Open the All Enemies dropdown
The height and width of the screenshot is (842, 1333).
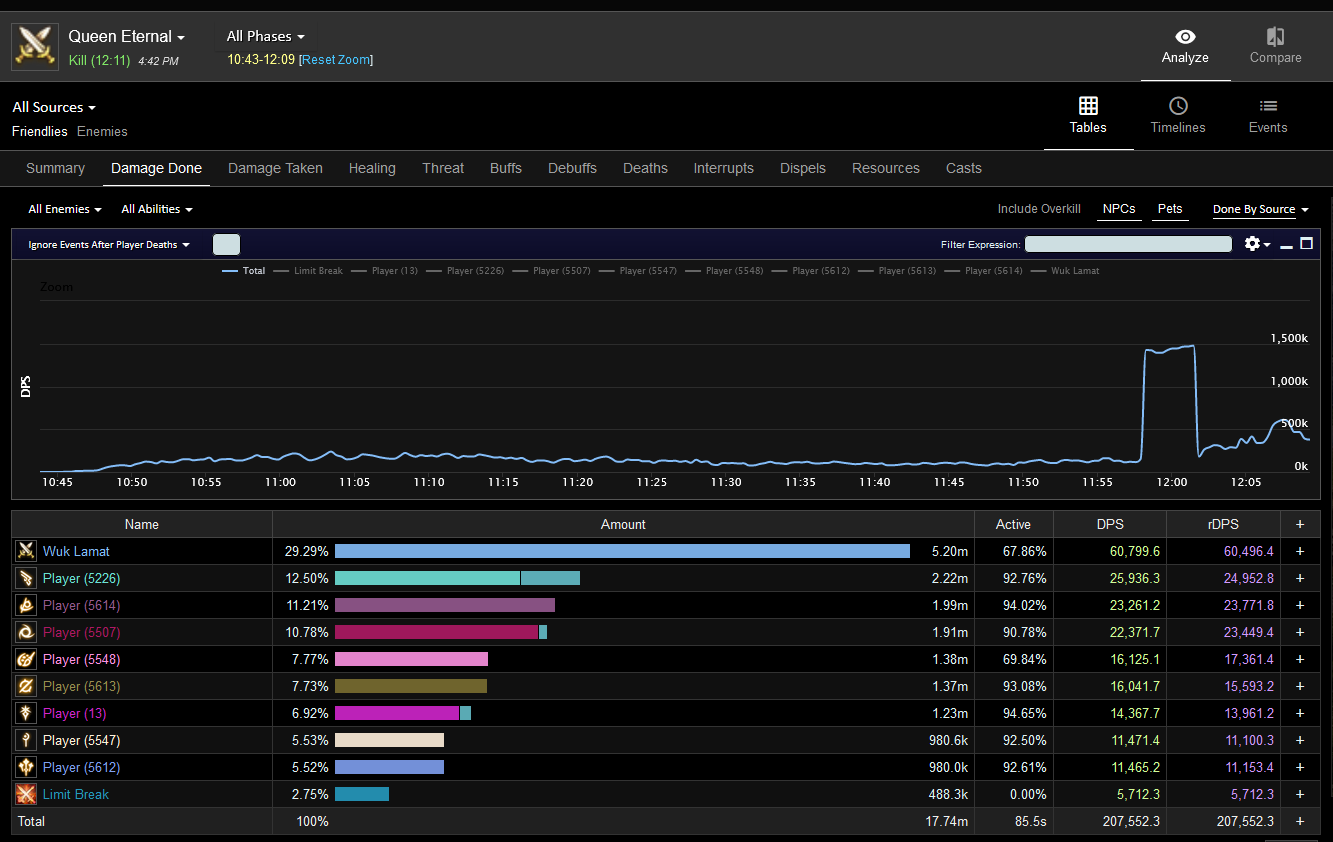pyautogui.click(x=65, y=209)
